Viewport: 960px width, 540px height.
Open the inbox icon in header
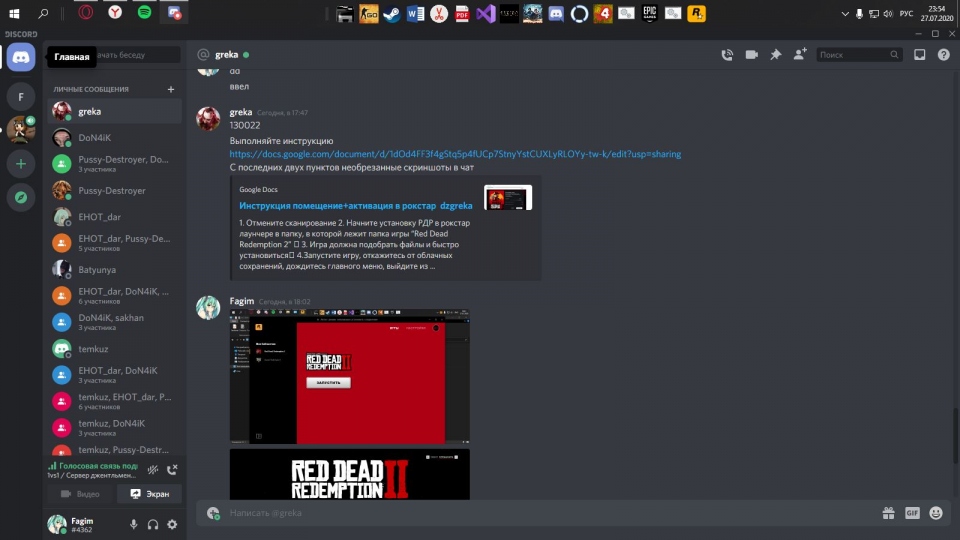[x=920, y=54]
